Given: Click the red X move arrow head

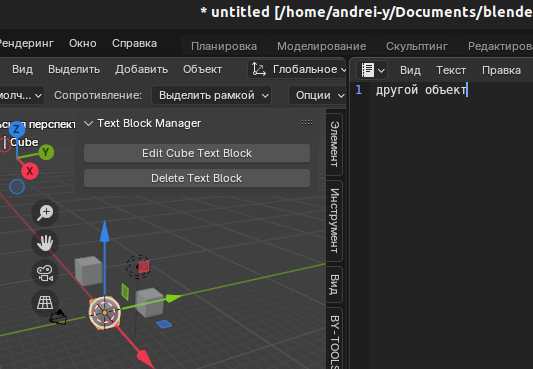Looking at the screenshot, I should pyautogui.click(x=146, y=359).
